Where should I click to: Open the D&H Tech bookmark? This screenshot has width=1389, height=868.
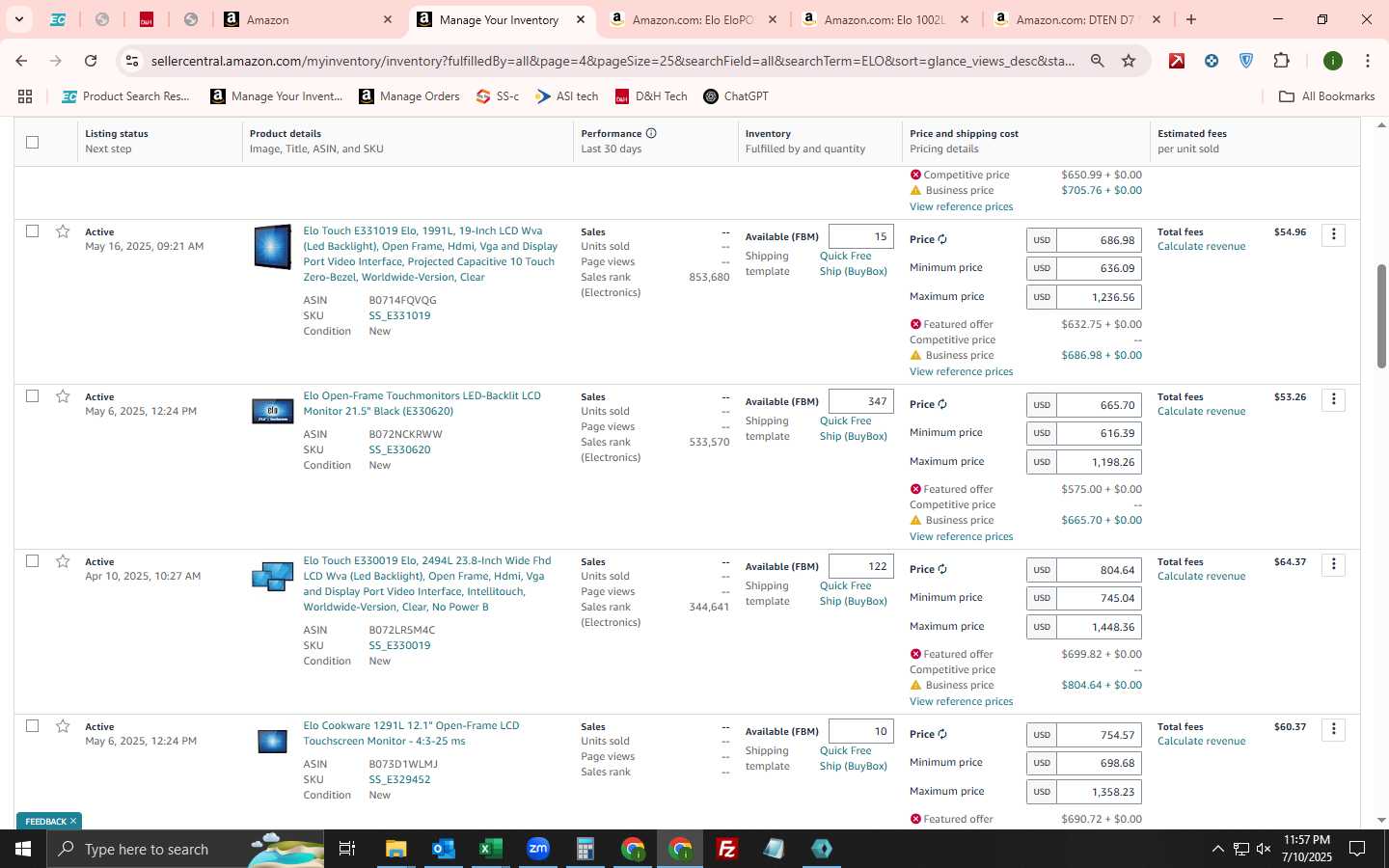(x=651, y=96)
